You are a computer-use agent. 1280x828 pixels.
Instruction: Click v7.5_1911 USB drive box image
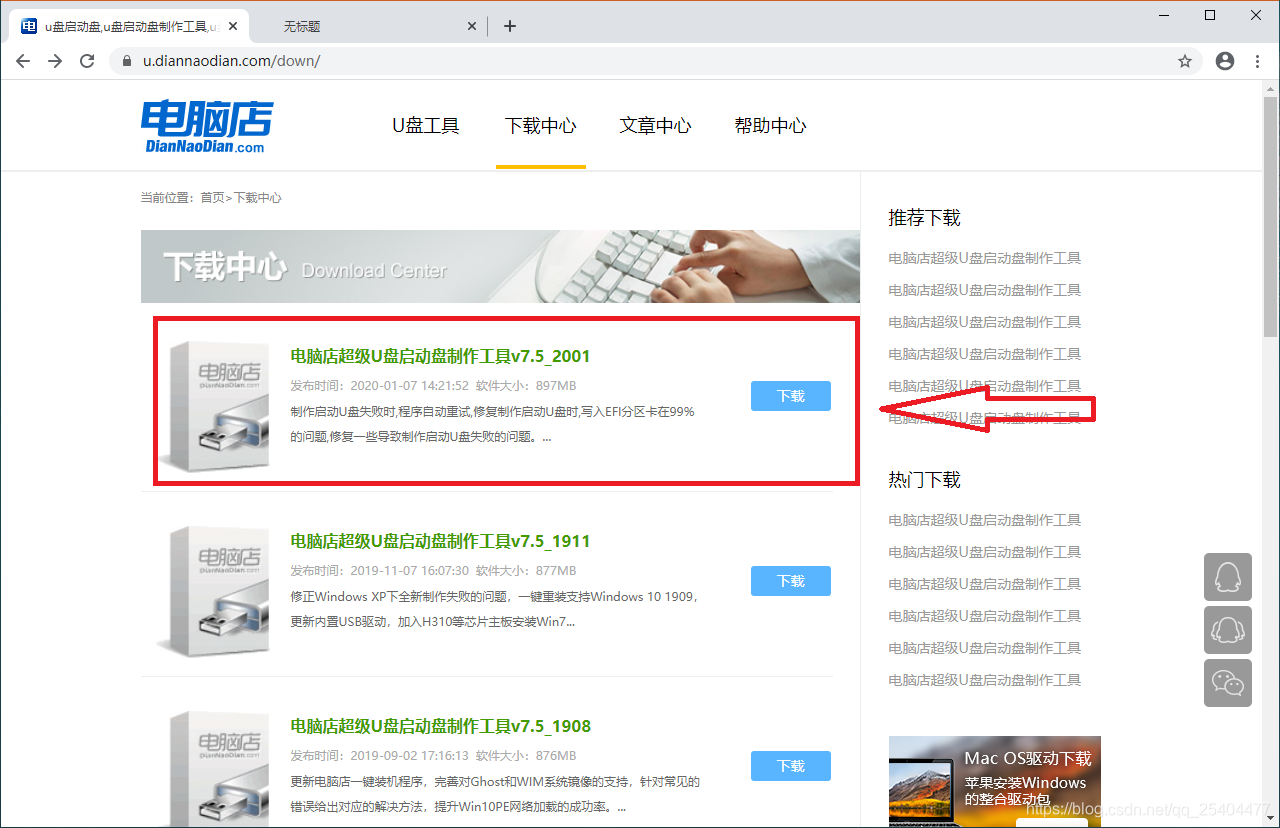214,591
